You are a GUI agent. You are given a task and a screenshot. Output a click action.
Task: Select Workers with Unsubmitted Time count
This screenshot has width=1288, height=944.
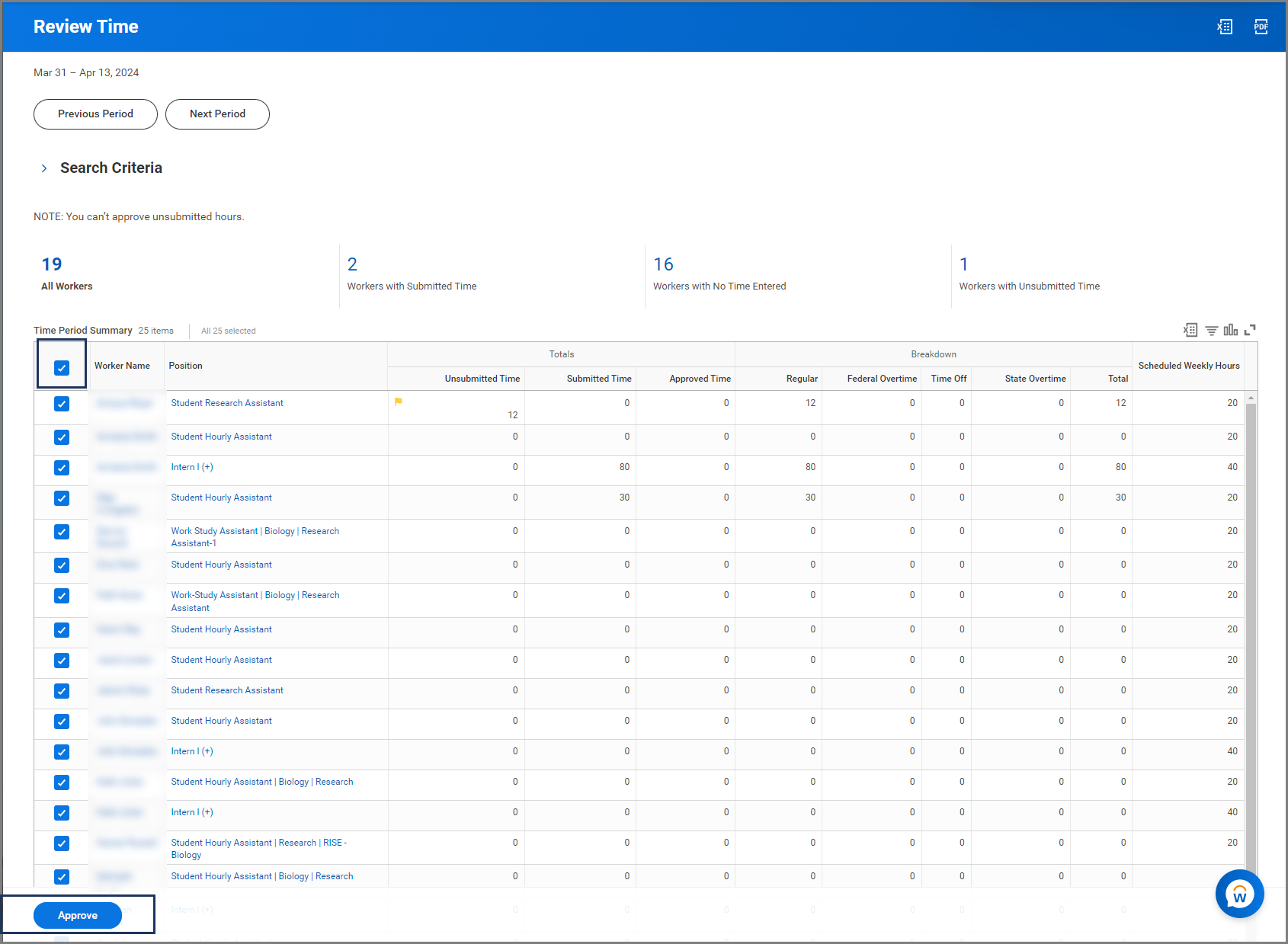963,264
